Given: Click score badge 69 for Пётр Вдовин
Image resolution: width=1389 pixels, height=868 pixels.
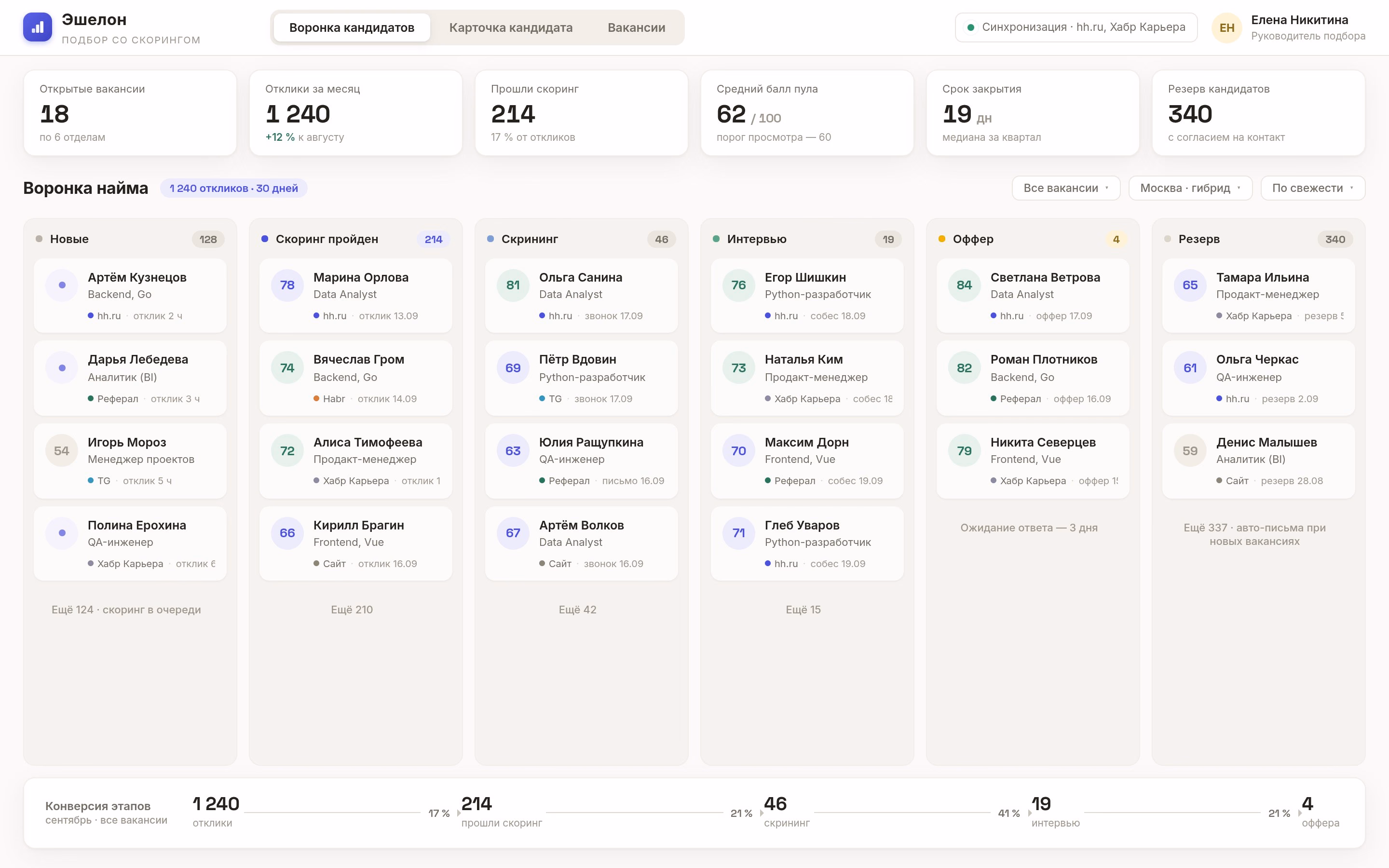Looking at the screenshot, I should 513,368.
